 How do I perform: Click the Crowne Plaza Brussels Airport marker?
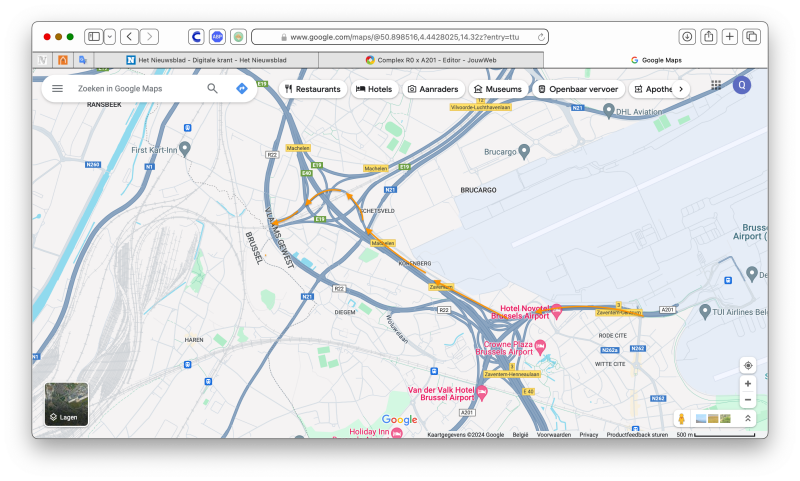tap(540, 346)
